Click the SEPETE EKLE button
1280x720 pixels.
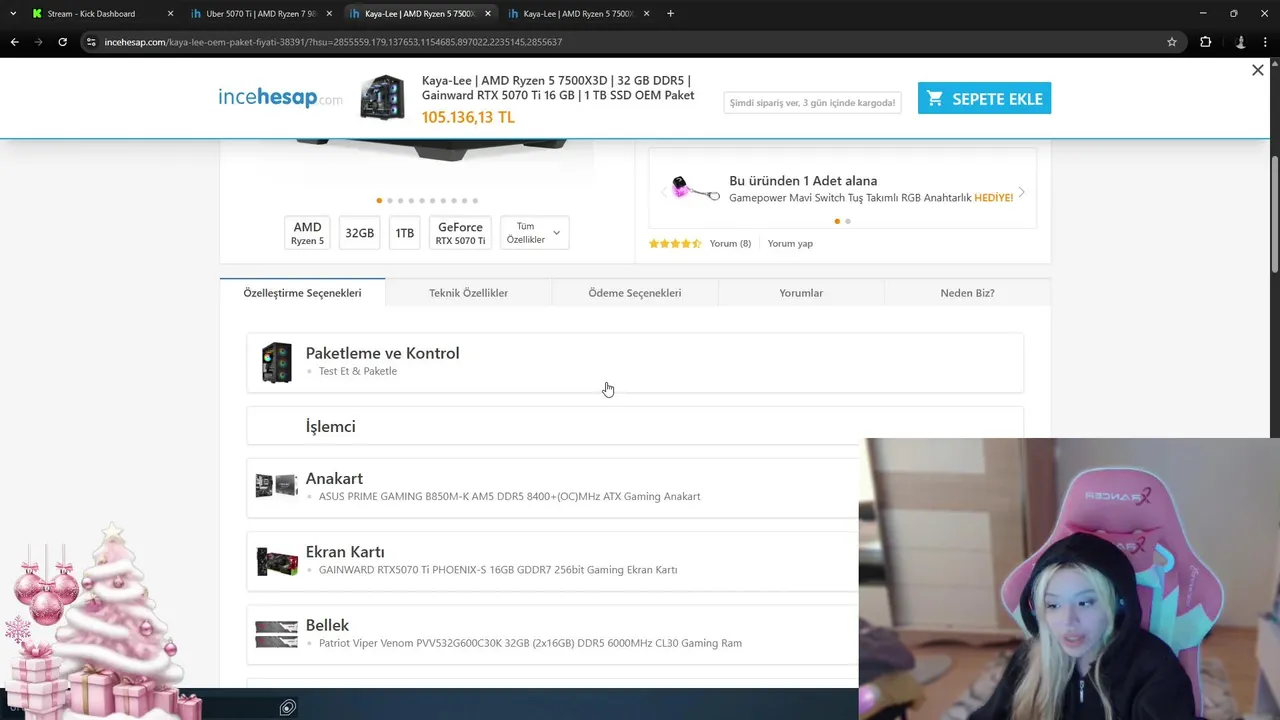tap(984, 98)
